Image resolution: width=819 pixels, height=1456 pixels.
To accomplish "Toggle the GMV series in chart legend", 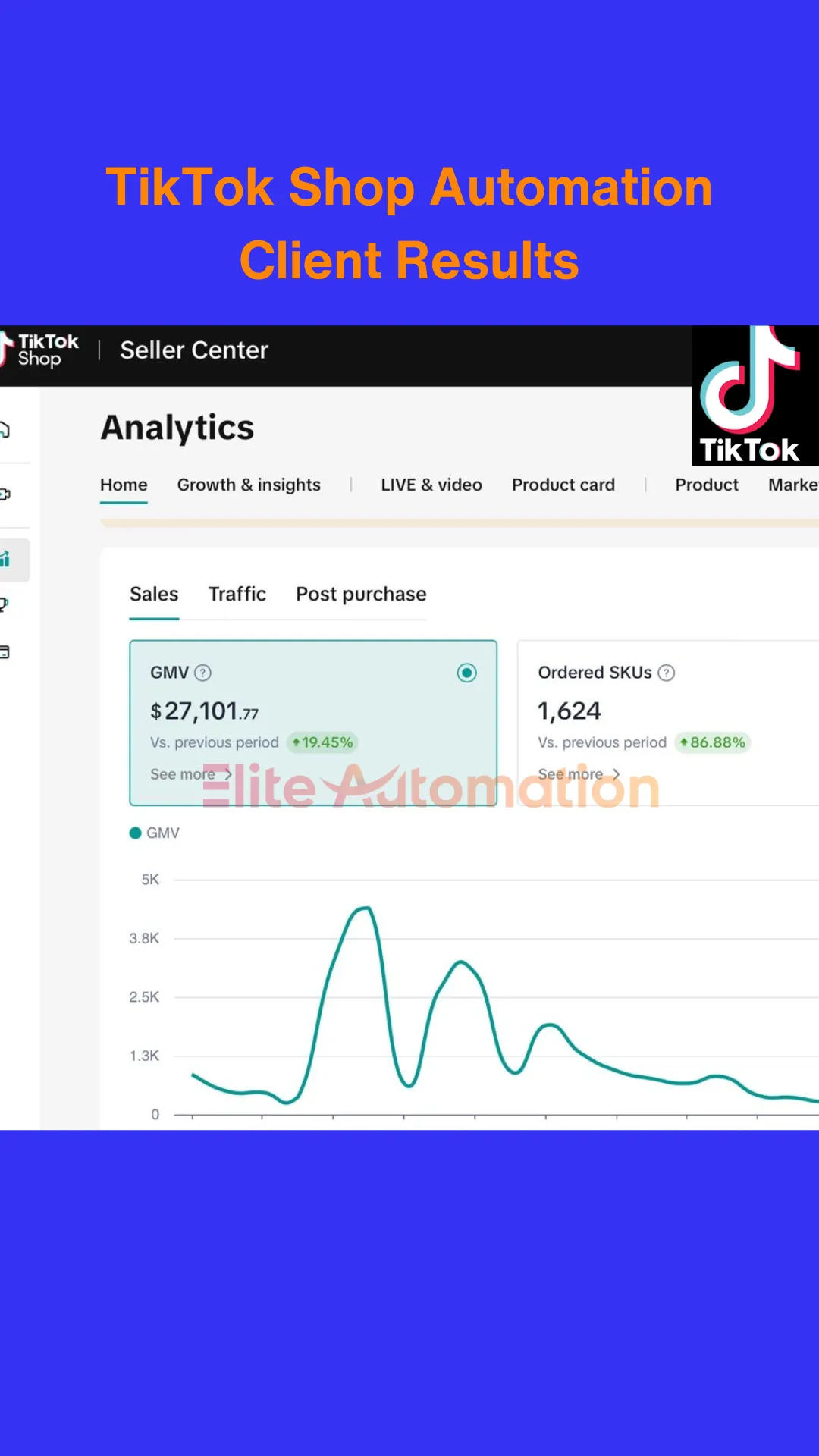I will click(155, 833).
